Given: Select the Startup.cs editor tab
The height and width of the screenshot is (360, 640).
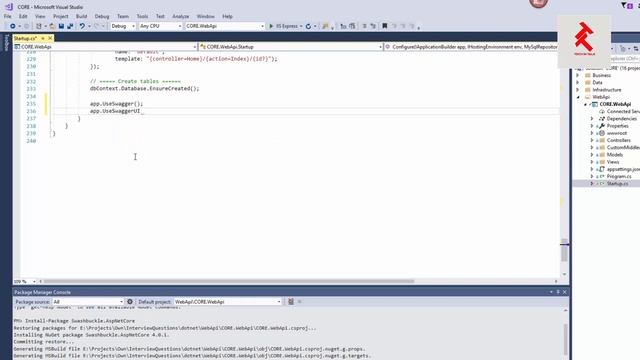Looking at the screenshot, I should click(25, 38).
